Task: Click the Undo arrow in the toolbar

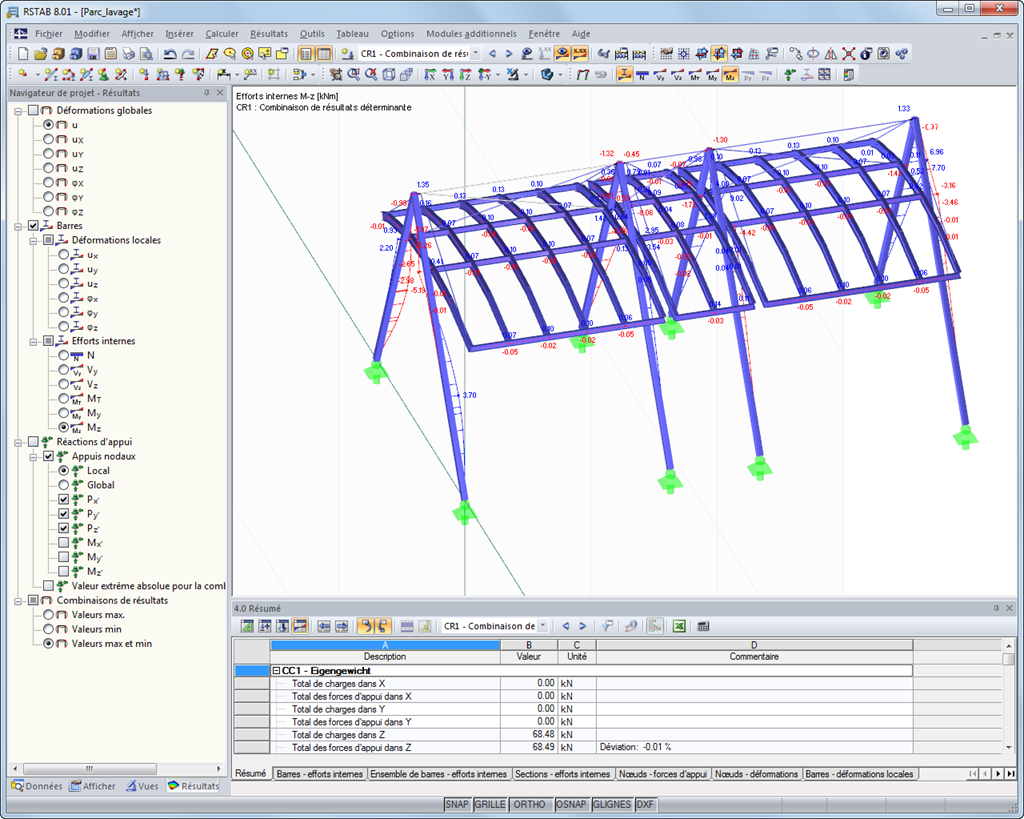Action: (169, 54)
